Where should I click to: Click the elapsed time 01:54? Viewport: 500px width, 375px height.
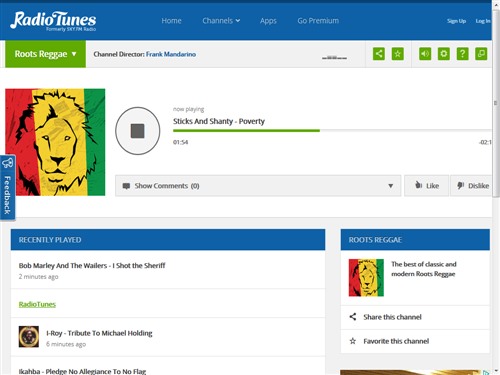[x=180, y=142]
